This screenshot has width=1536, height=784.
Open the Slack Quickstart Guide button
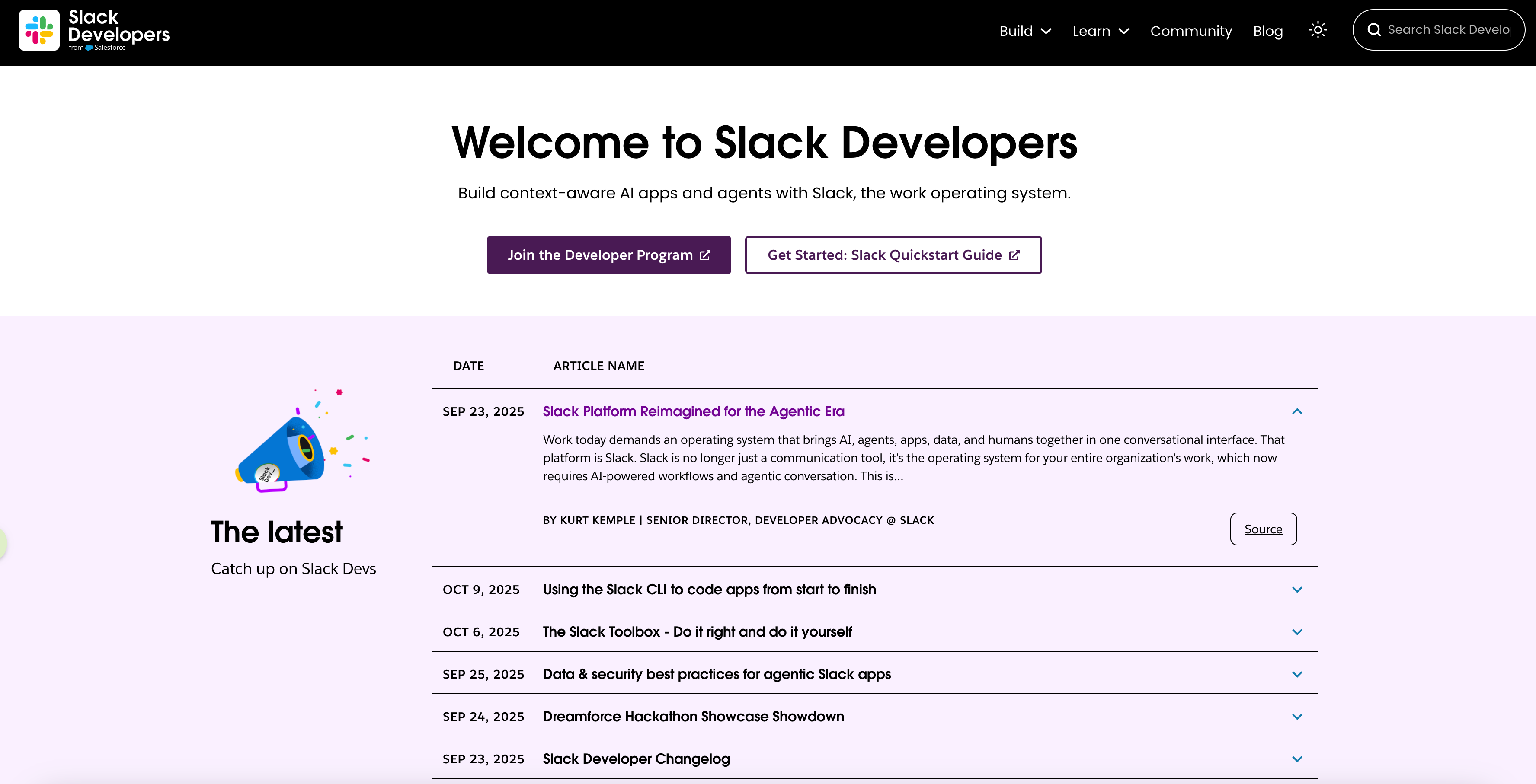click(x=893, y=255)
